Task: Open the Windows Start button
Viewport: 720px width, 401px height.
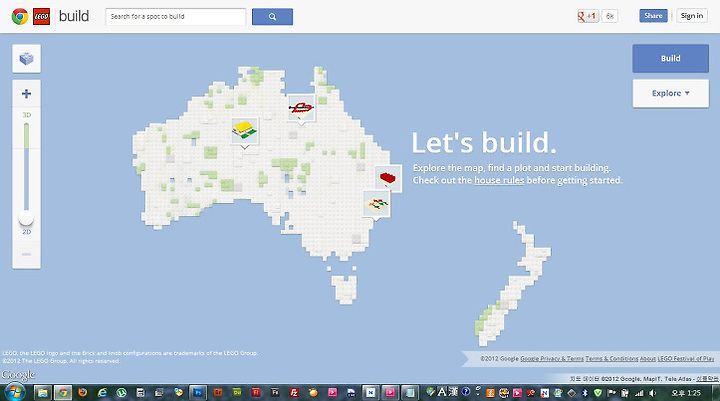Action: (x=15, y=392)
